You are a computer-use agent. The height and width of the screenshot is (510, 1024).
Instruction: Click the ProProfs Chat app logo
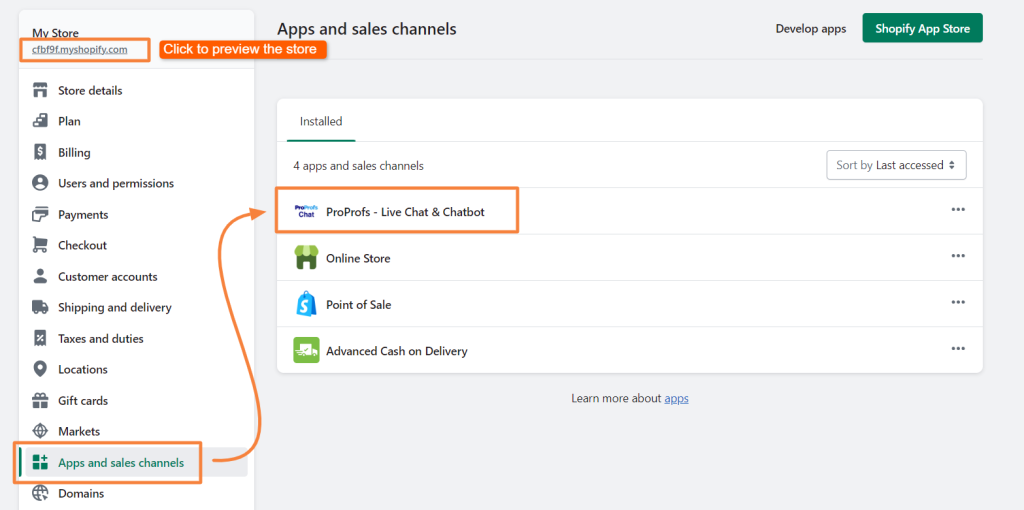point(306,211)
